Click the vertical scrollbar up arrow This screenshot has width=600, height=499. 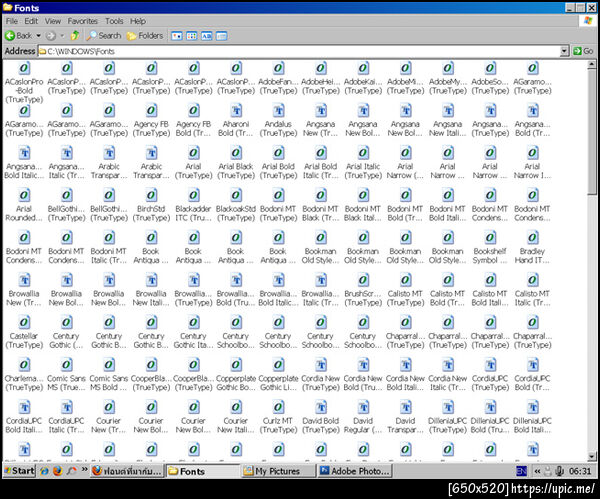point(592,64)
